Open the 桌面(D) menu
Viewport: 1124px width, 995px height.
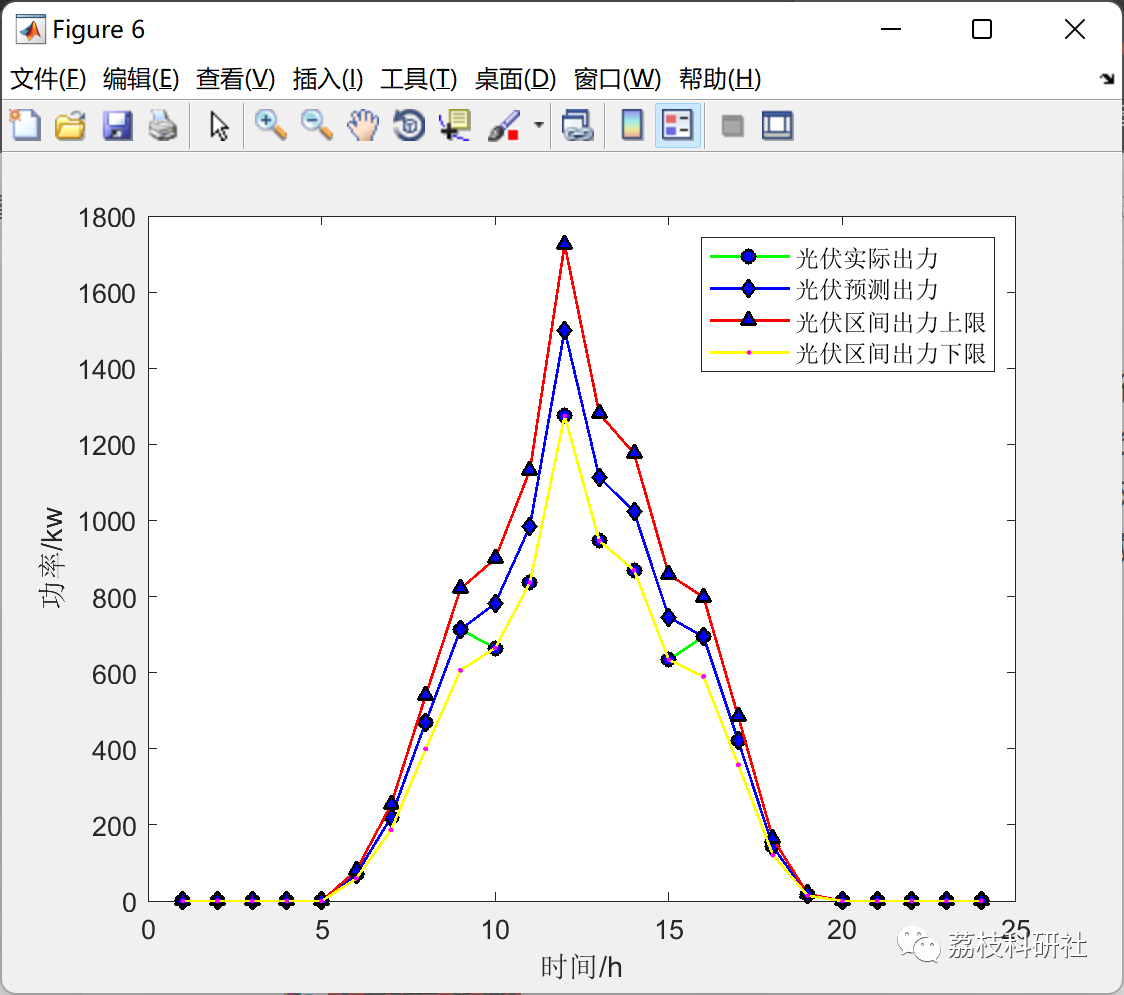click(515, 79)
